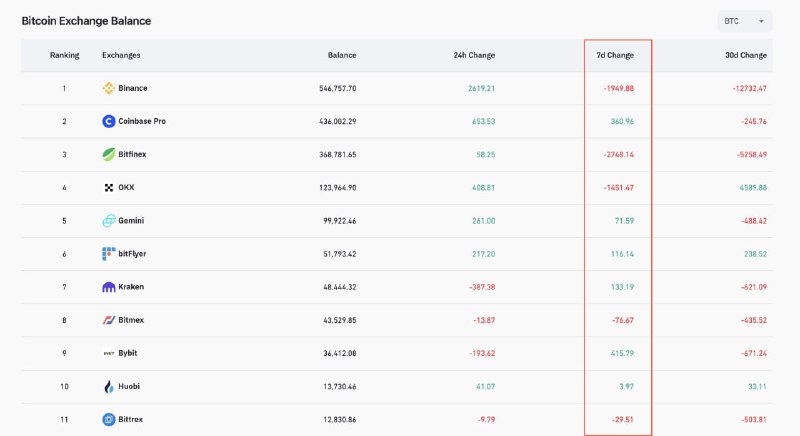This screenshot has width=800, height=436.
Task: Click Coinbase Pro 24h change 653.53
Action: pyautogui.click(x=484, y=121)
